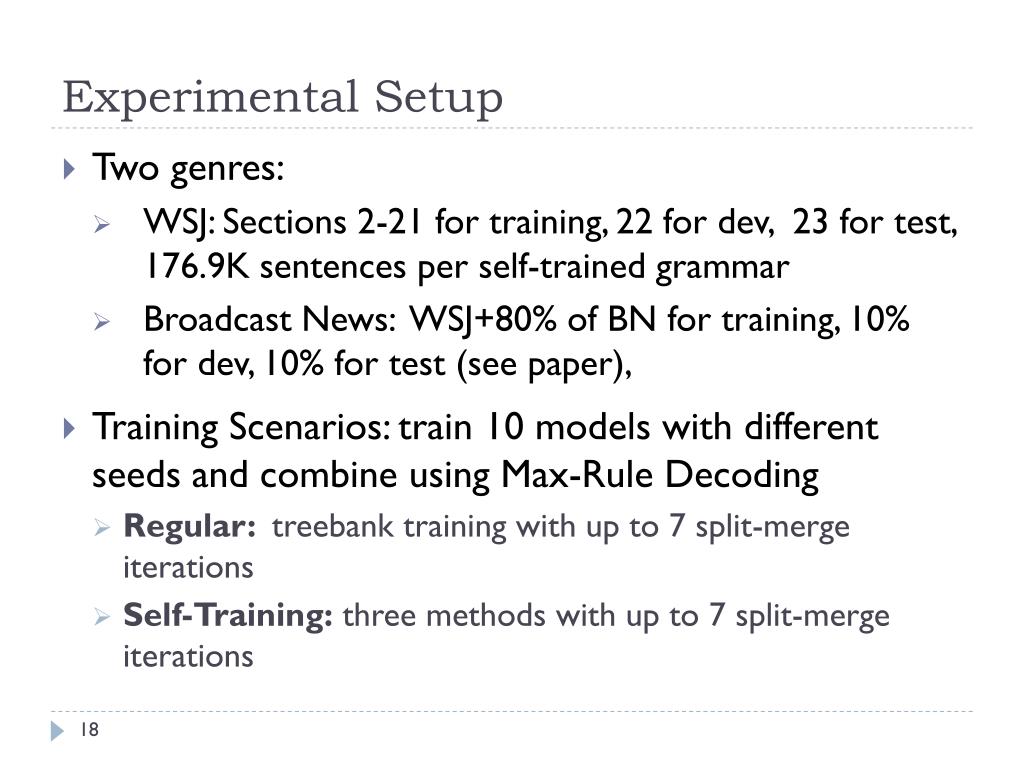Click the Broadcast News: text

pyautogui.click(x=270, y=321)
